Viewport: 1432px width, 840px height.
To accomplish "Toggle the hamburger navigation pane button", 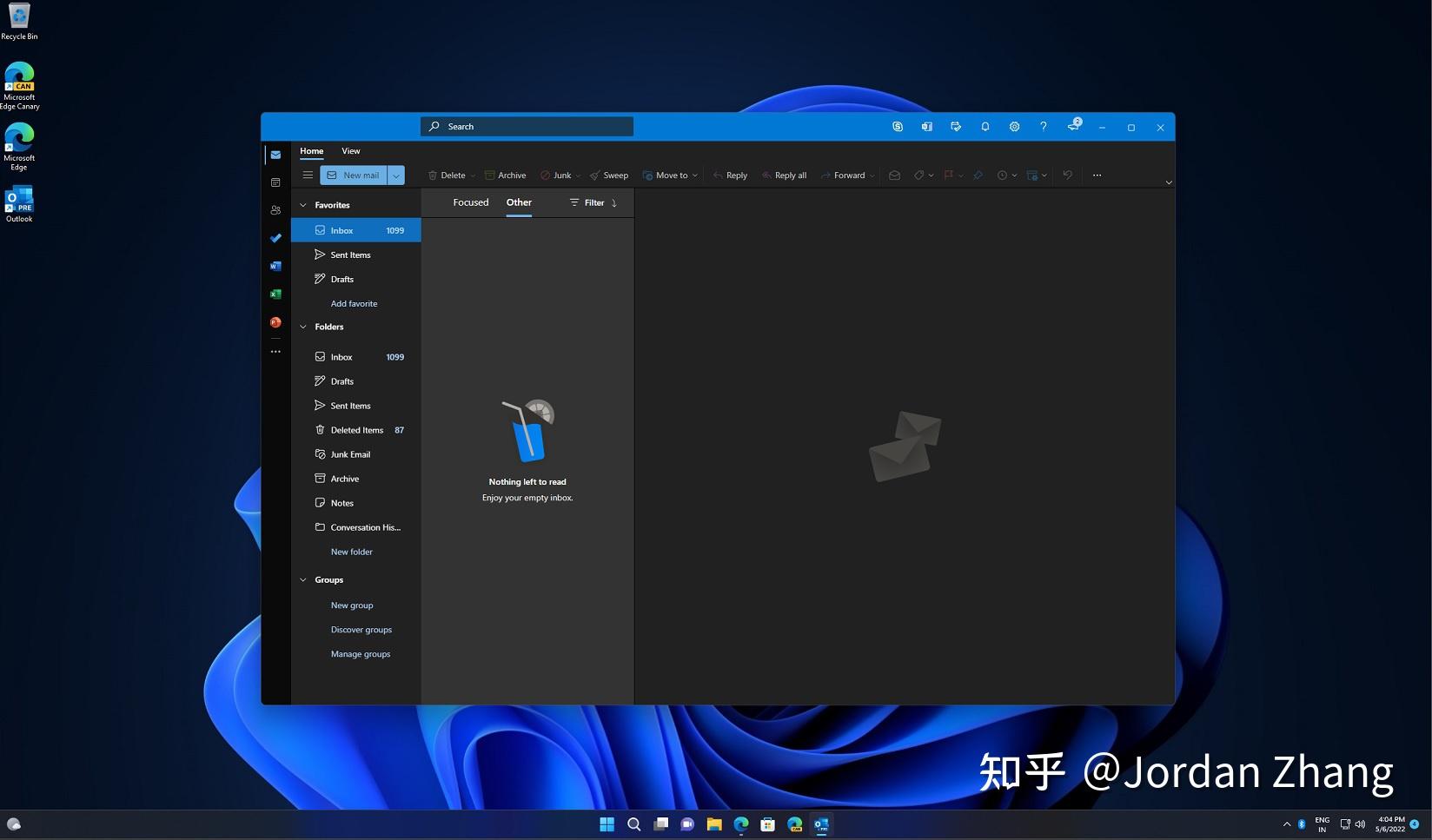I will pyautogui.click(x=308, y=175).
